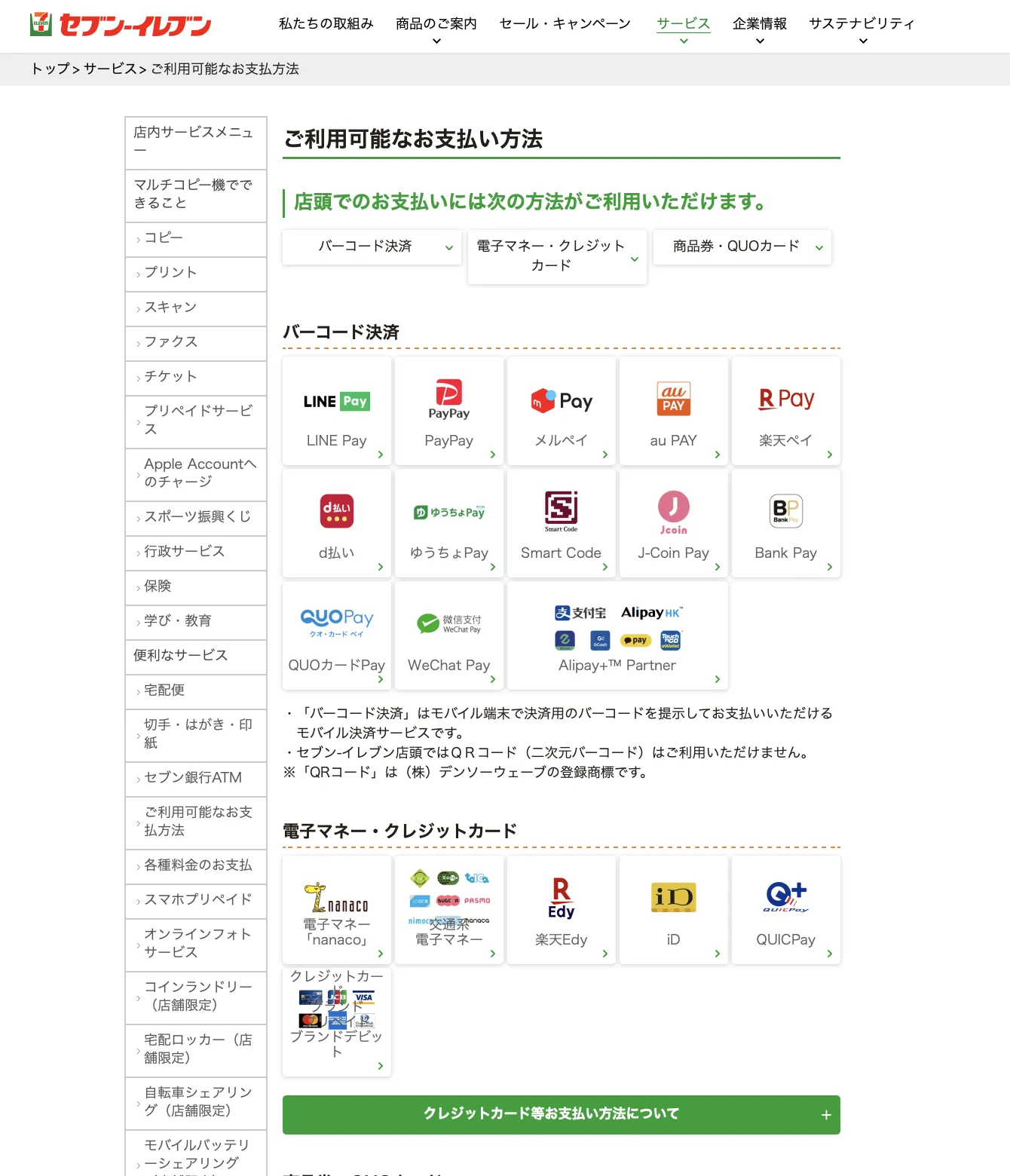Open マルチコピー機でできること in the sidebar
The height and width of the screenshot is (1176, 1010).
[x=196, y=195]
